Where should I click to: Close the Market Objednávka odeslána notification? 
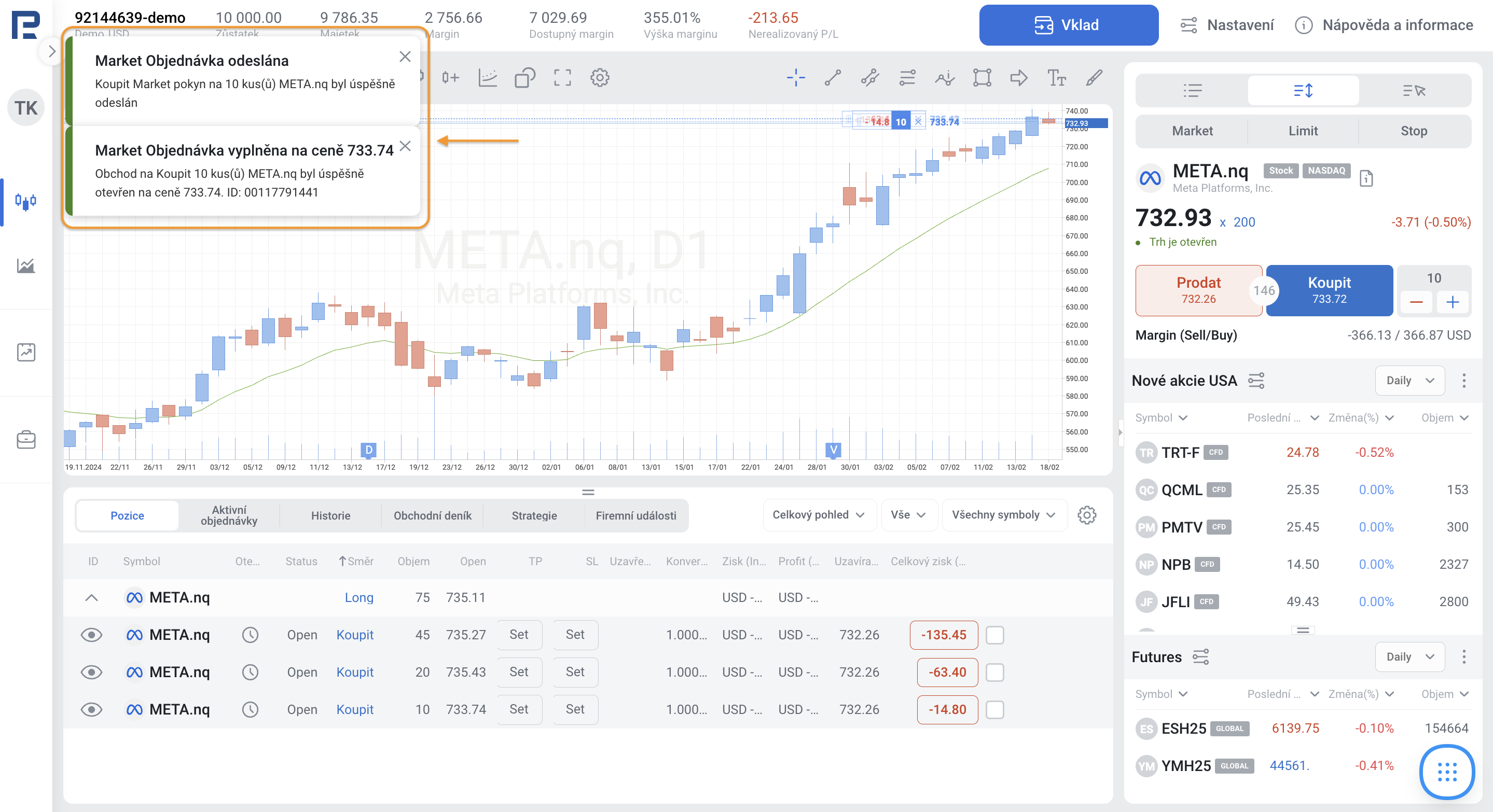point(405,57)
